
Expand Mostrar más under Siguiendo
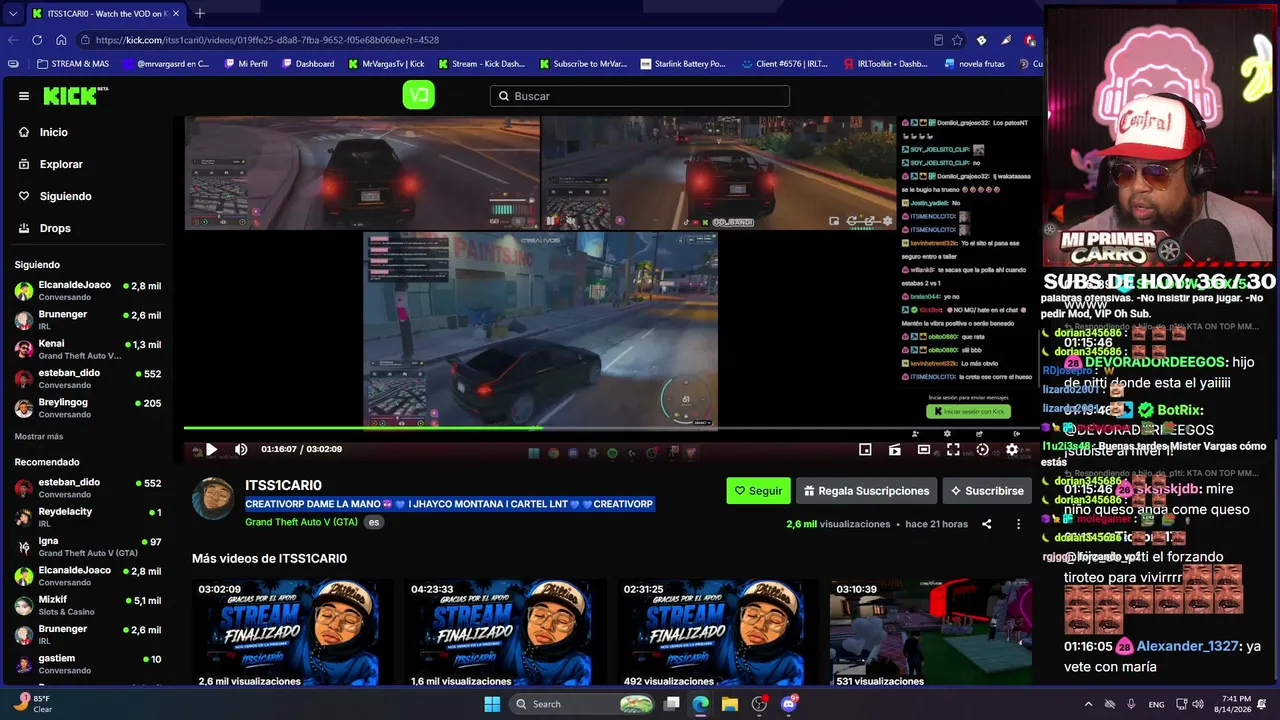click(39, 437)
